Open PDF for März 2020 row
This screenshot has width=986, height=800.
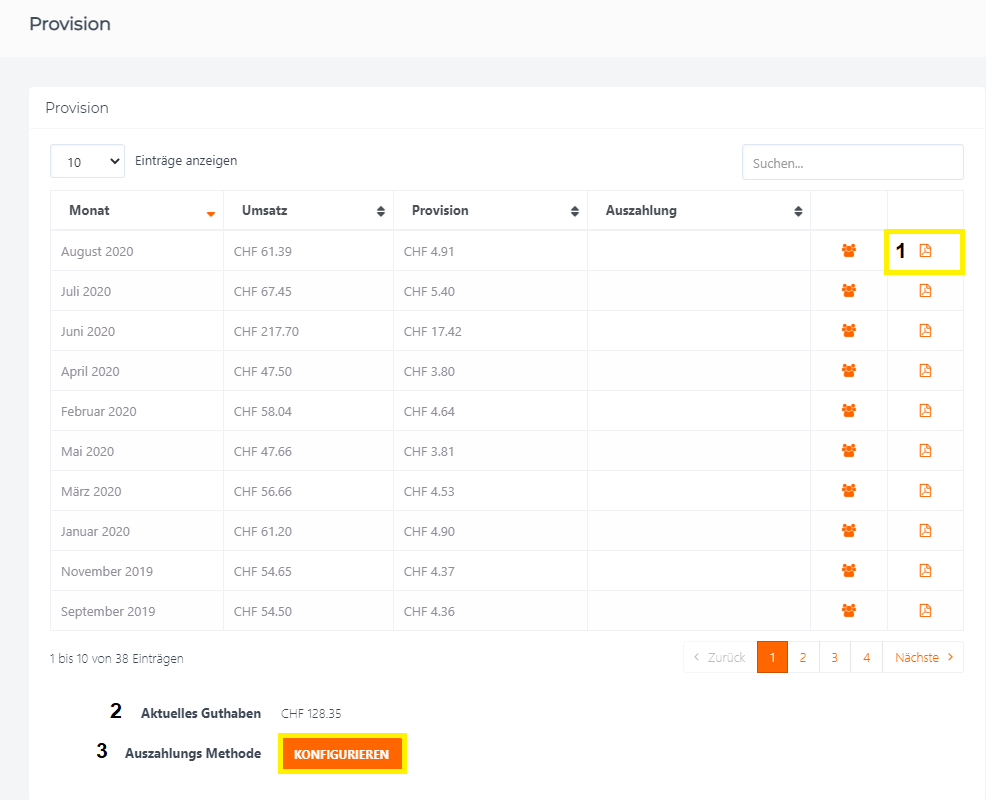[x=925, y=491]
